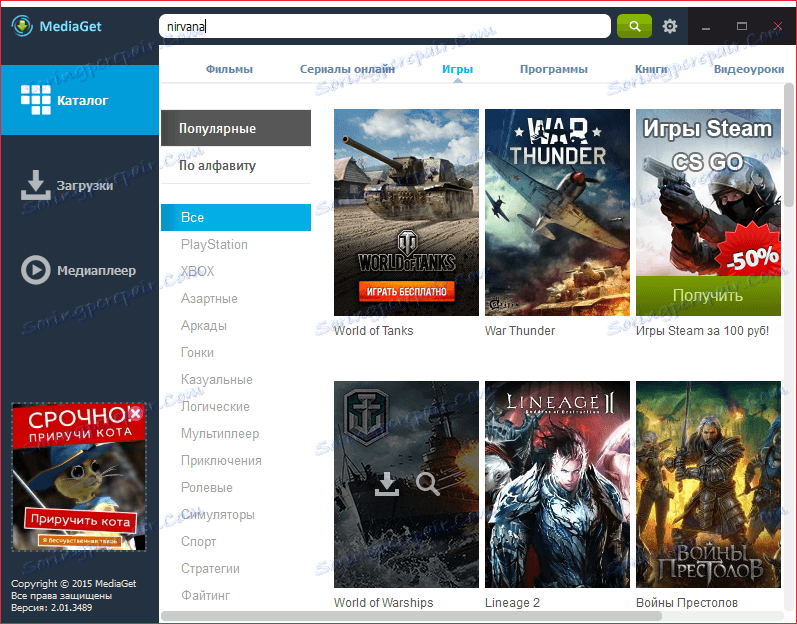Filter games by Азартные
The height and width of the screenshot is (624, 797).
209,299
